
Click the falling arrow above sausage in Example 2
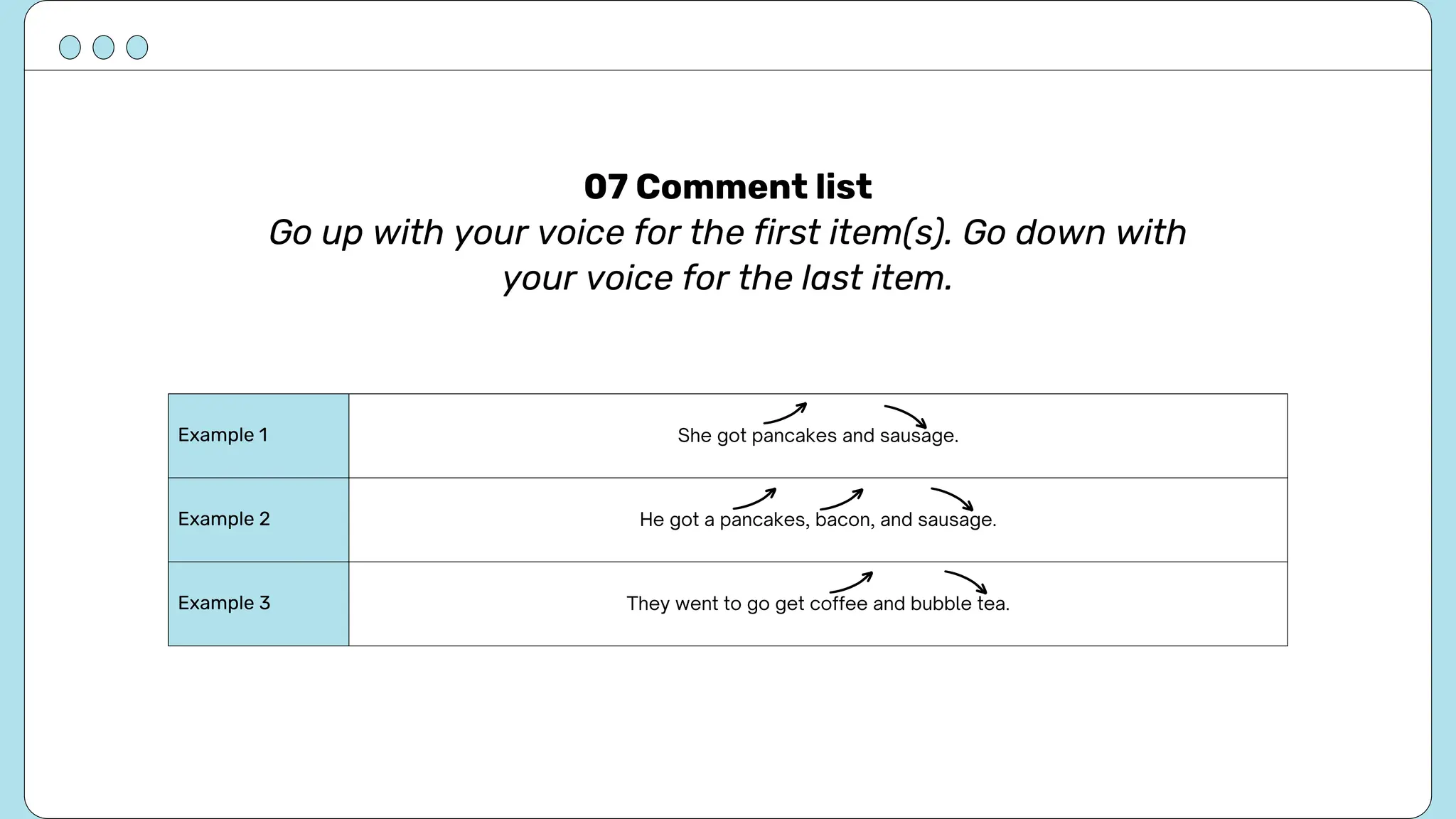tap(952, 498)
